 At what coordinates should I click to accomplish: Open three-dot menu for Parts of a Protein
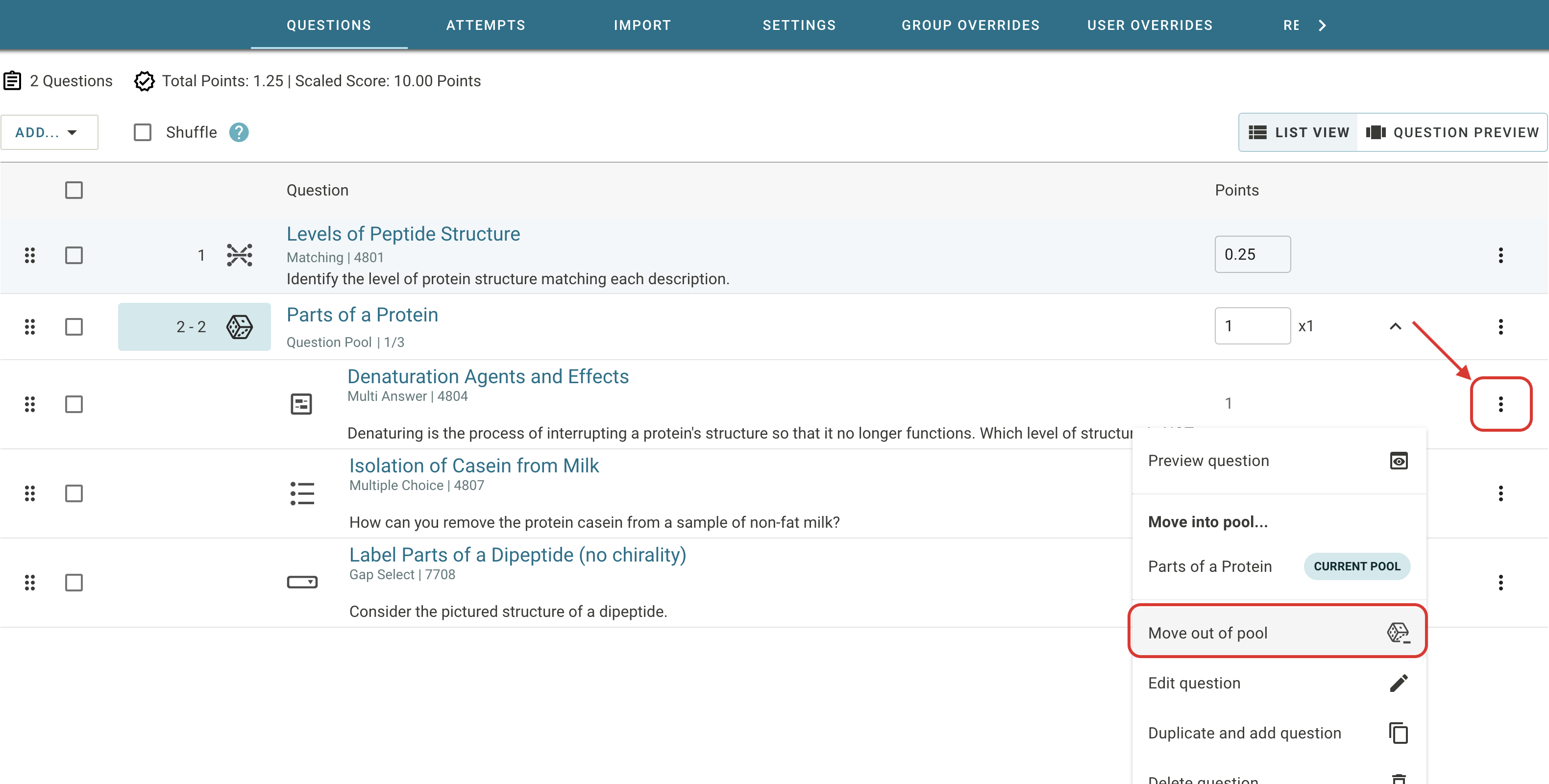(x=1500, y=326)
